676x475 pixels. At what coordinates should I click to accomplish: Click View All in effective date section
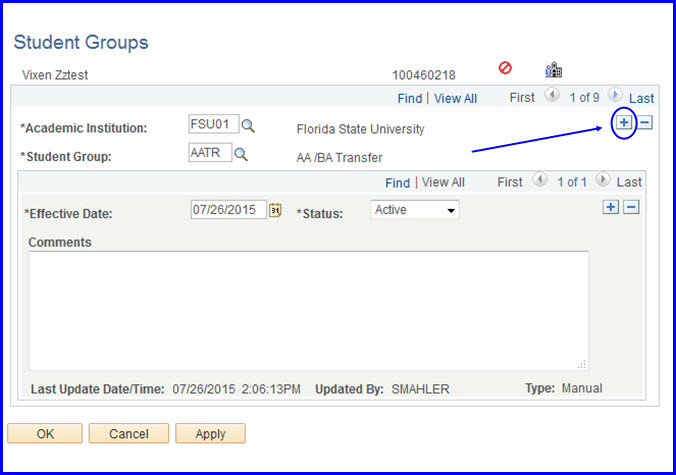443,182
